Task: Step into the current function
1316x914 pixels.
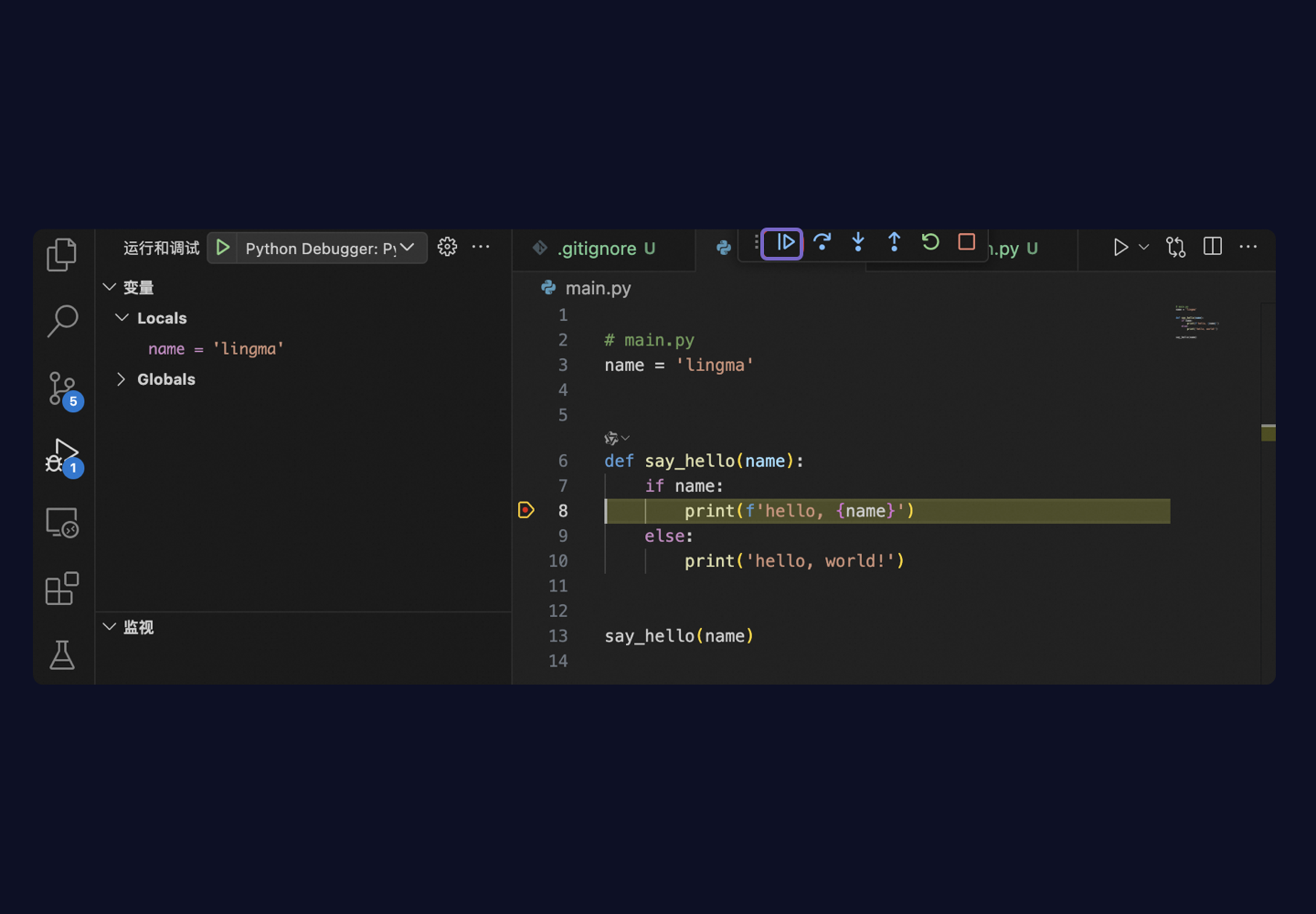Action: click(857, 242)
